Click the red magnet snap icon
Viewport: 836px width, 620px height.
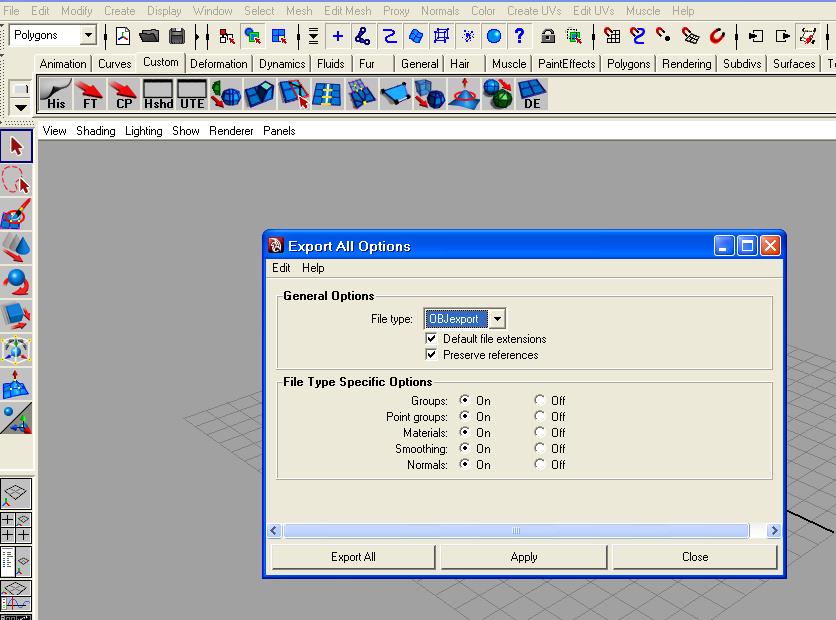(x=718, y=36)
